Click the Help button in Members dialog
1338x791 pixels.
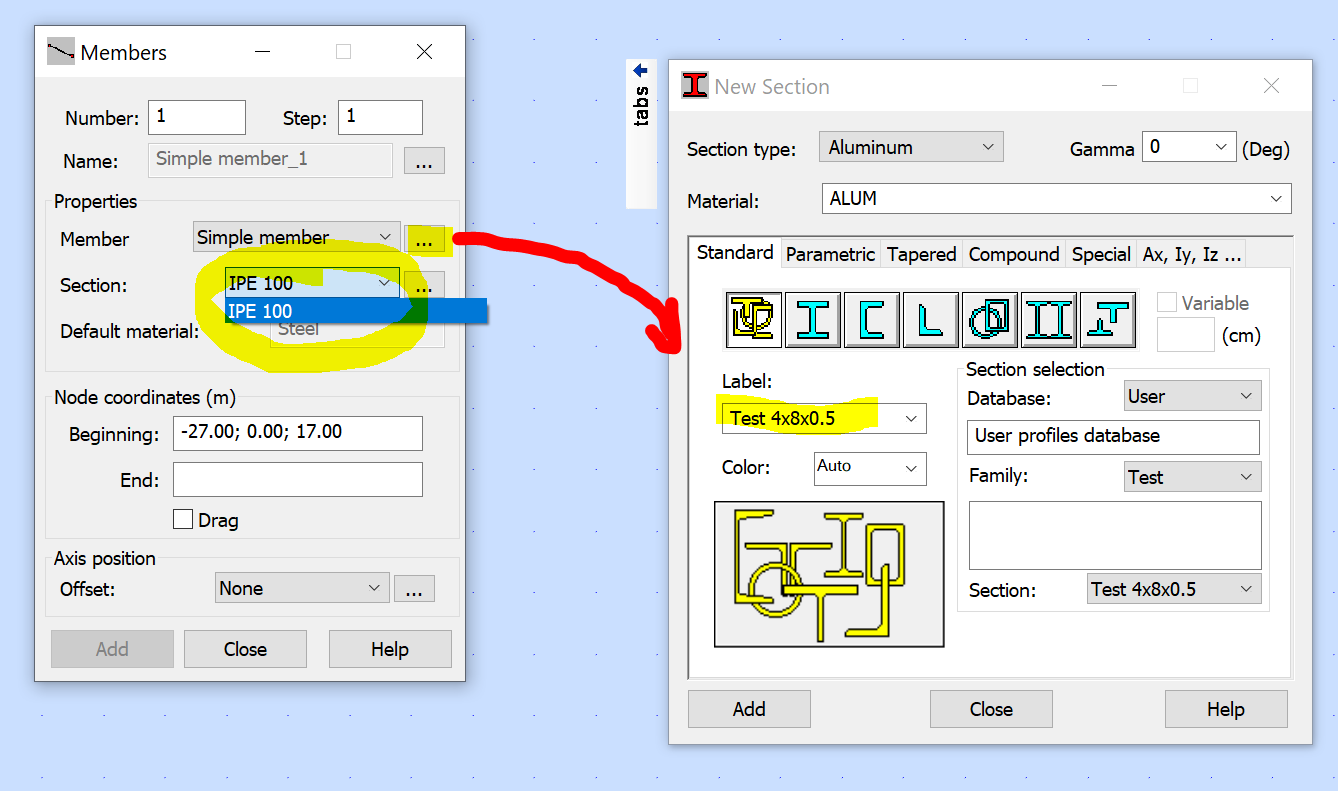pos(390,648)
